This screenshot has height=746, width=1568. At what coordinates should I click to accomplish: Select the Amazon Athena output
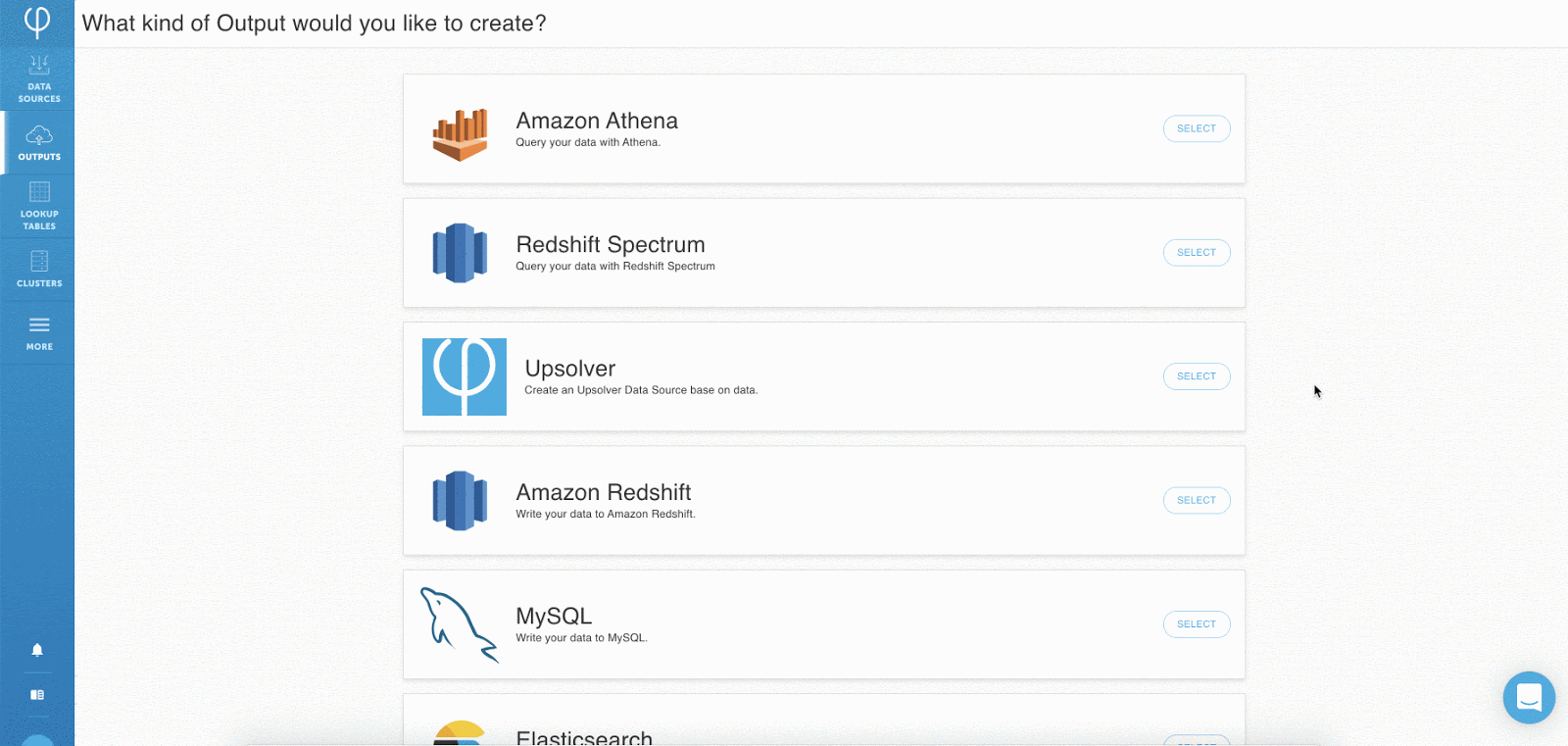click(1197, 128)
